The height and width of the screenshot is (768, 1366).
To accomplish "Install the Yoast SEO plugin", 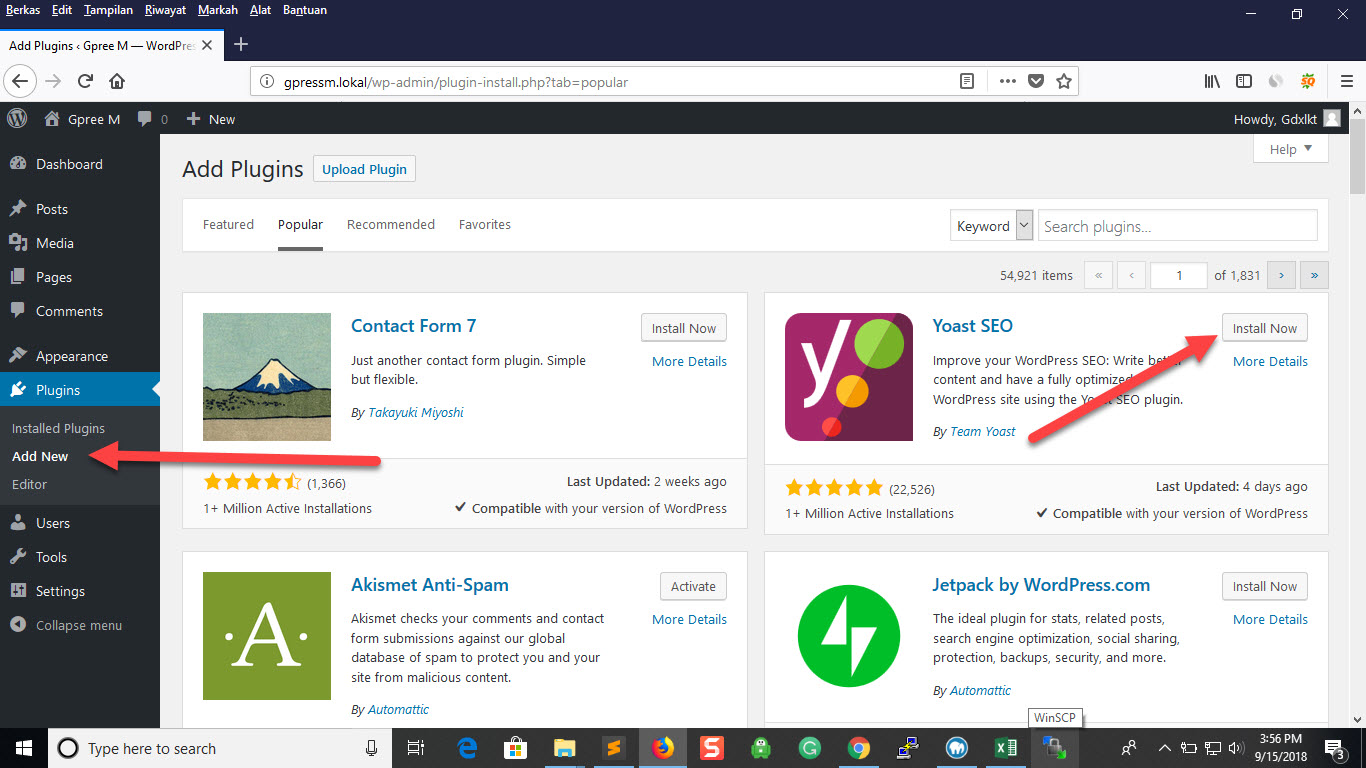I will pyautogui.click(x=1264, y=328).
